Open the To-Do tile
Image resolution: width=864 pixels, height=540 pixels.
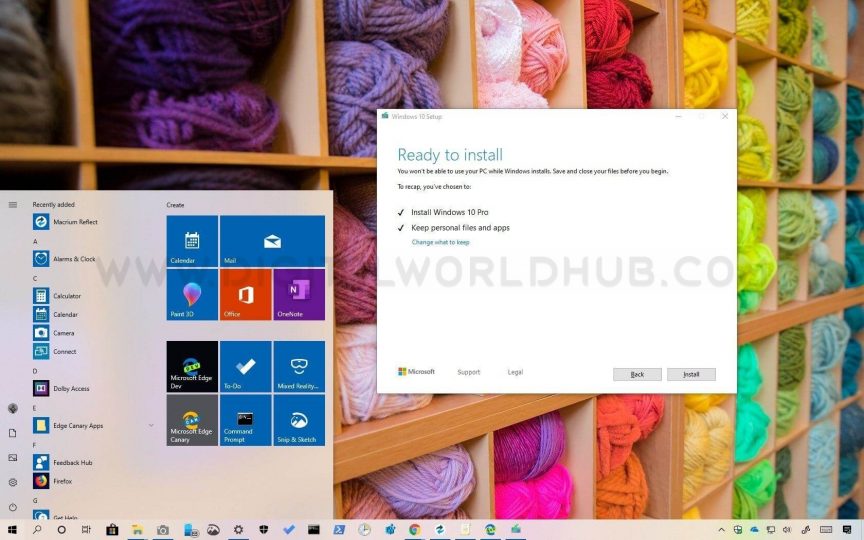[x=246, y=366]
